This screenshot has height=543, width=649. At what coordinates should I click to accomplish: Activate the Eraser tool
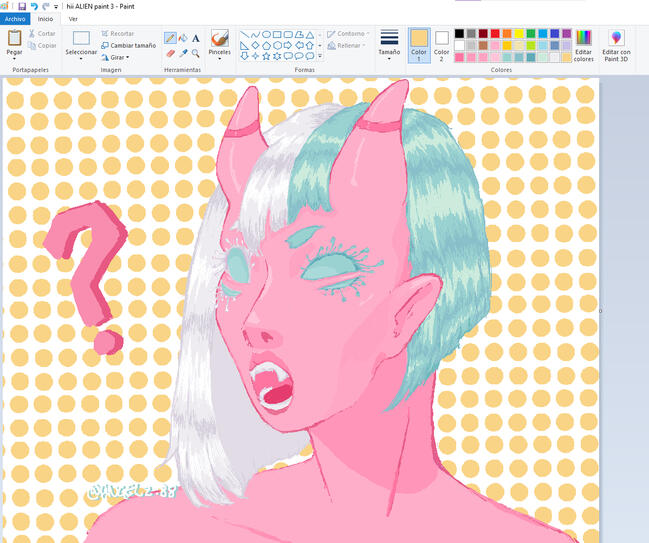170,53
